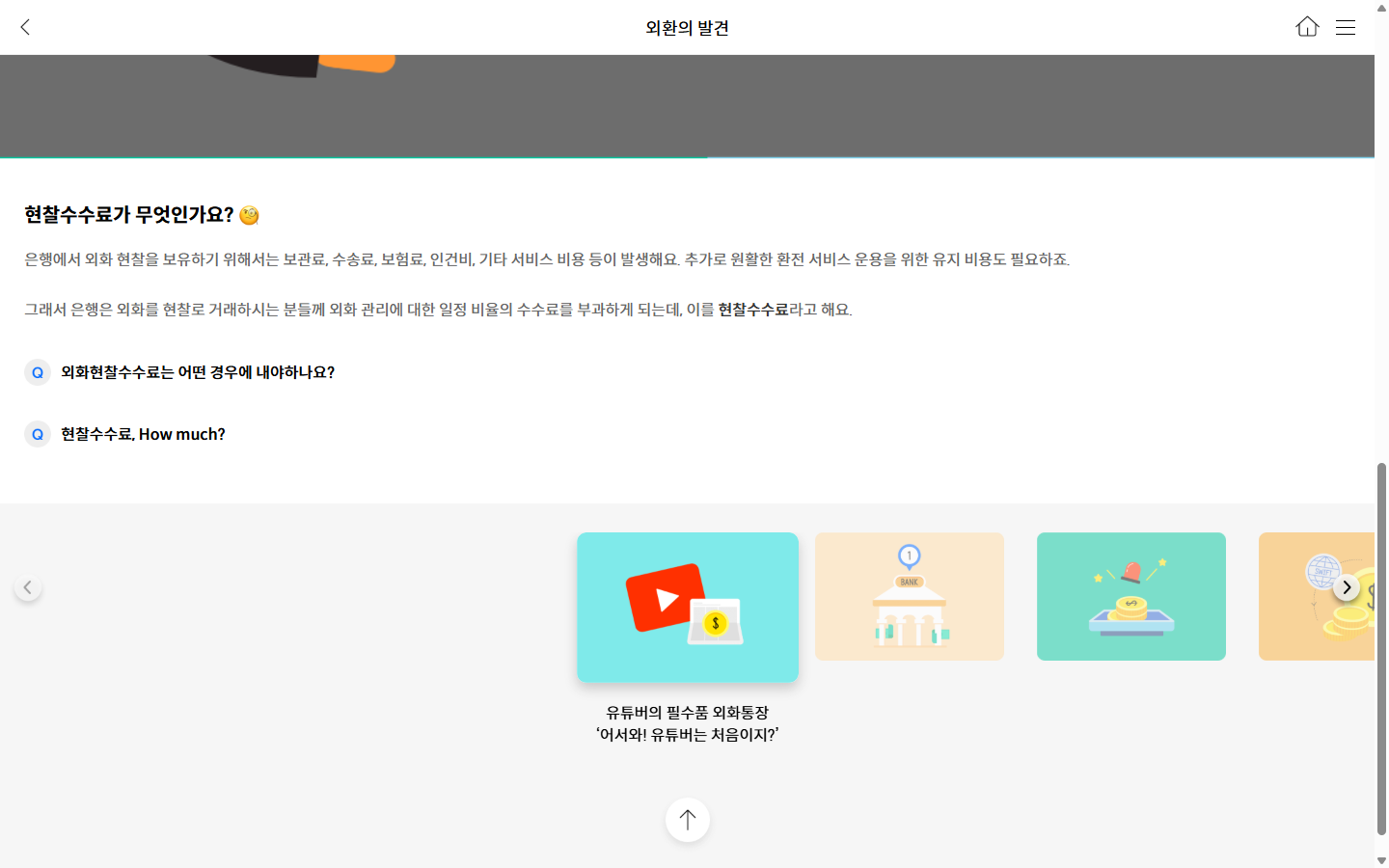Screen dimensions: 1389x868
Task: Click paragraph starting 은행에서 외화 현찰을 보유하기
Action: point(547,259)
